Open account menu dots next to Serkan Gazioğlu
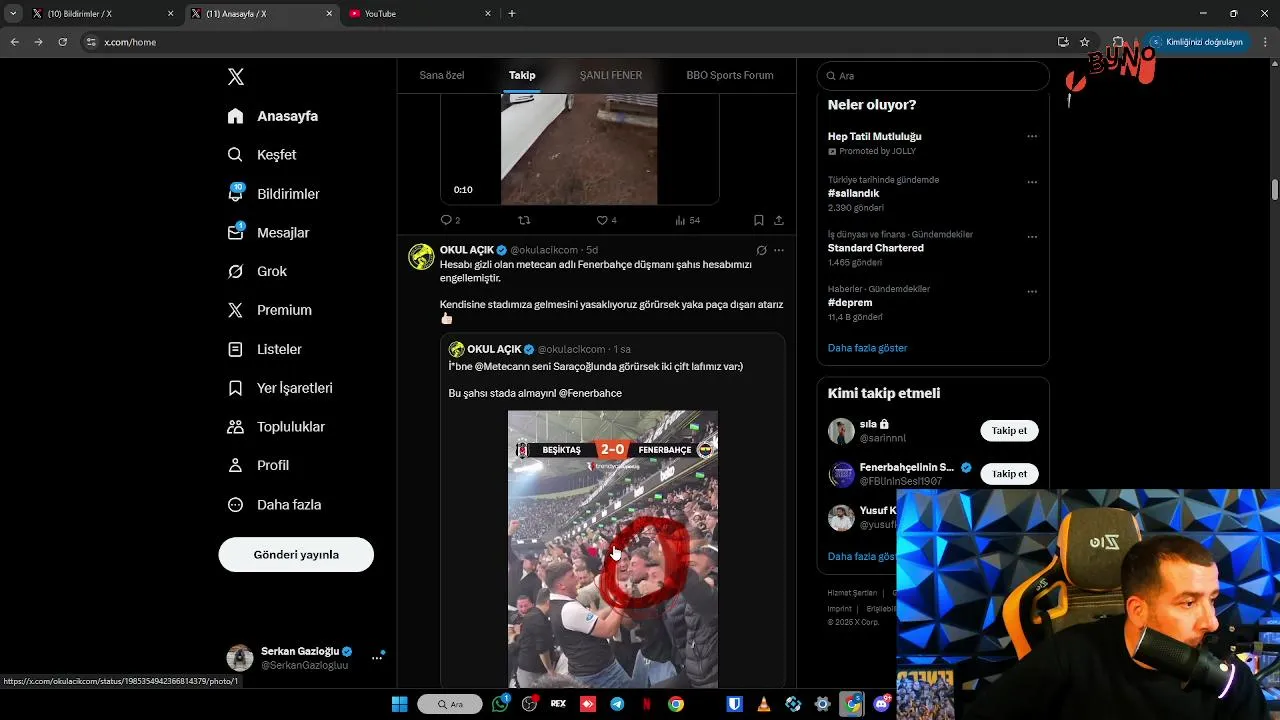The width and height of the screenshot is (1280, 720). tap(377, 657)
